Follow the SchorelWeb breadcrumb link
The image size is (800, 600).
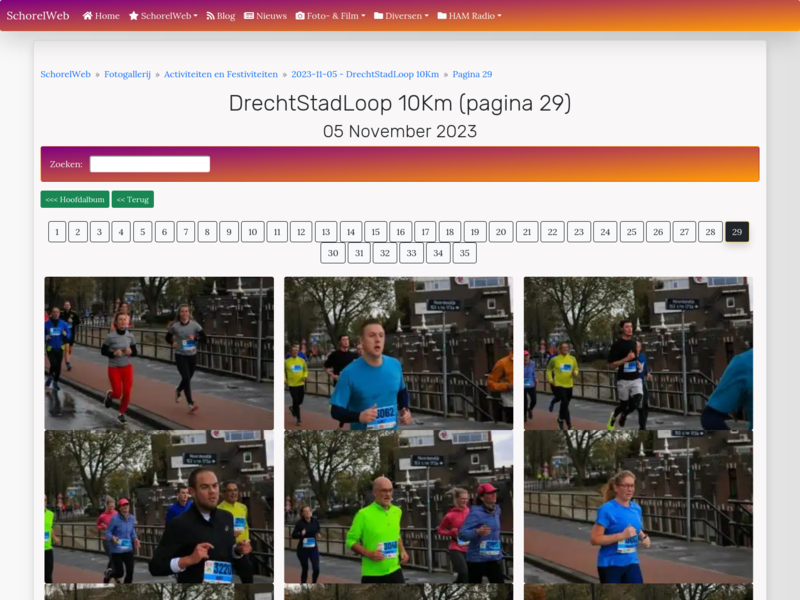pyautogui.click(x=65, y=74)
